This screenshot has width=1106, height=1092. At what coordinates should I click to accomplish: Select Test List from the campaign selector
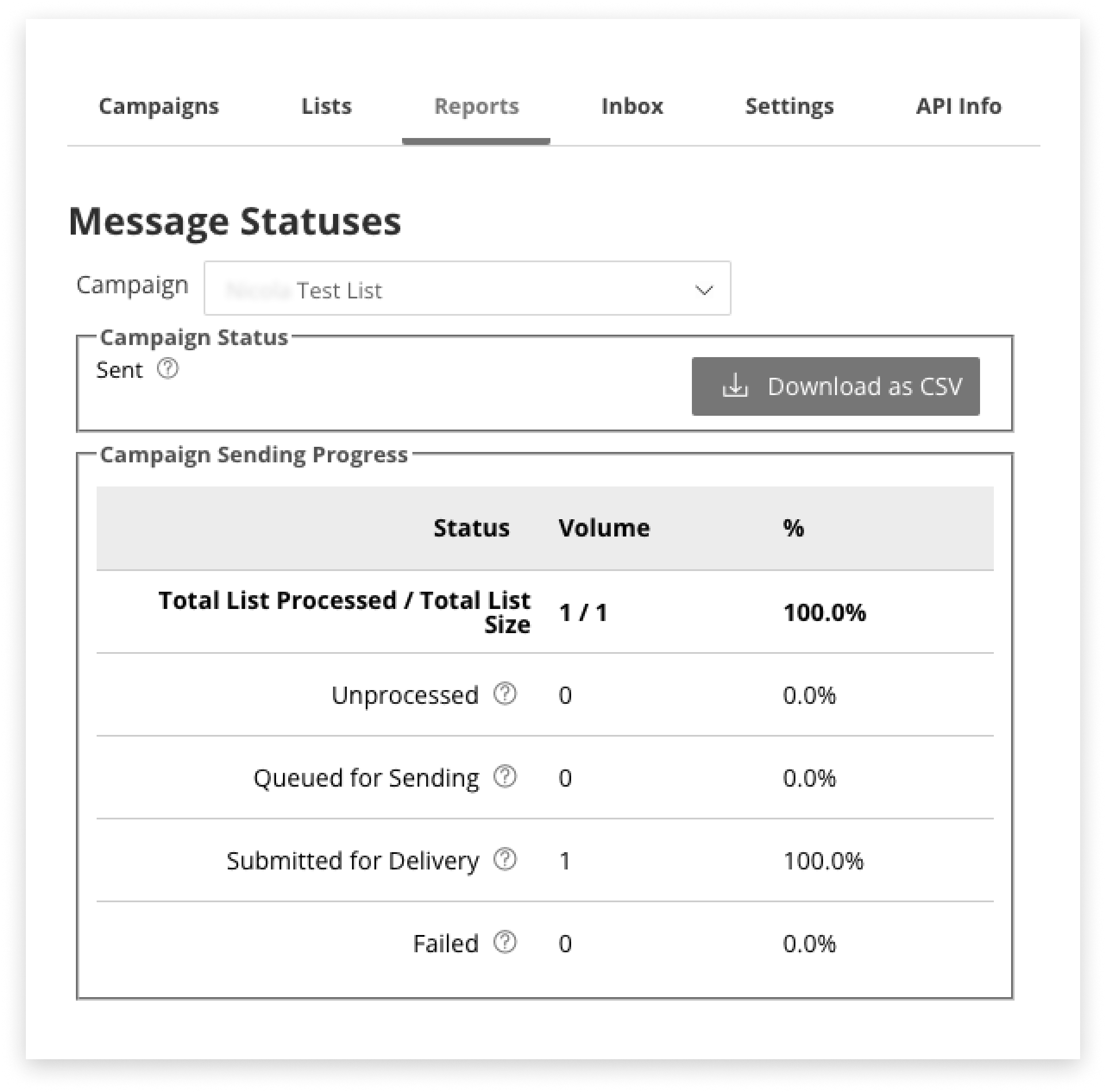coord(338,290)
